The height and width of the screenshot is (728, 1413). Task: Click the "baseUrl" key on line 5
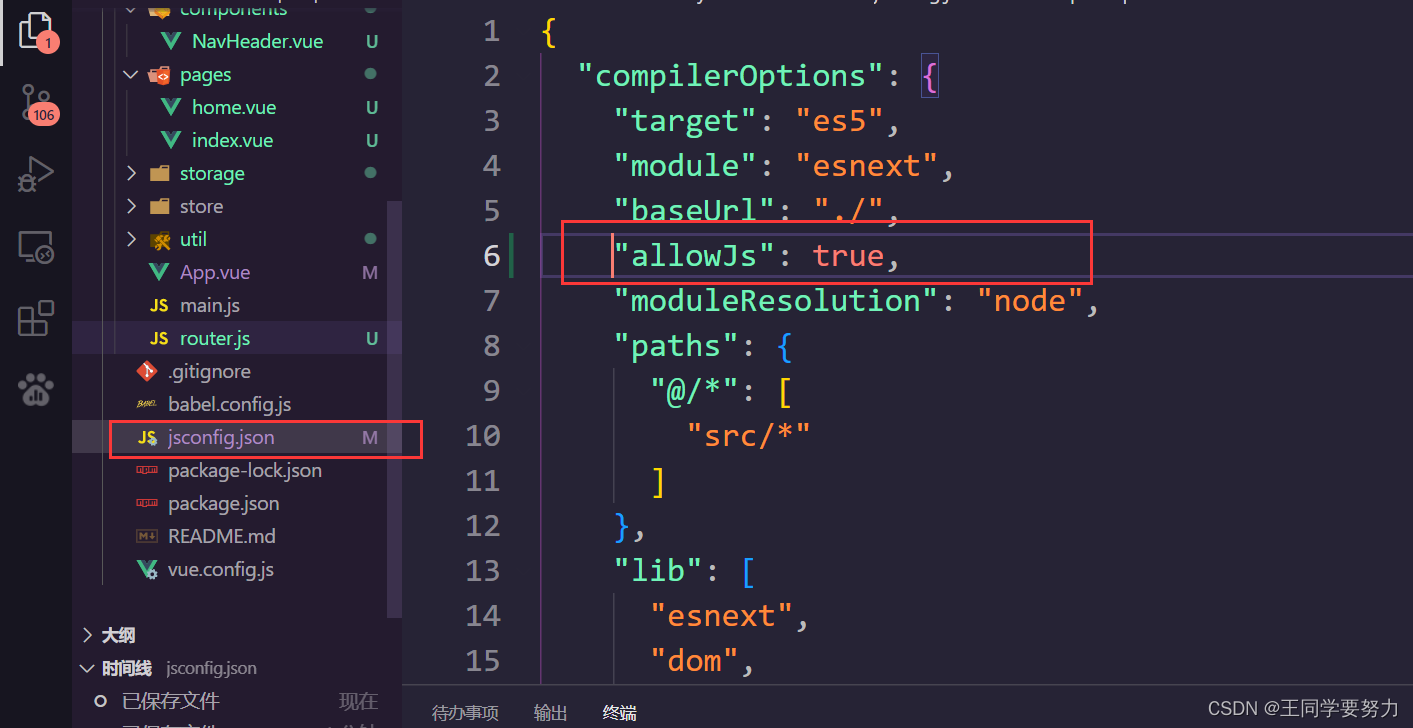tap(695, 211)
